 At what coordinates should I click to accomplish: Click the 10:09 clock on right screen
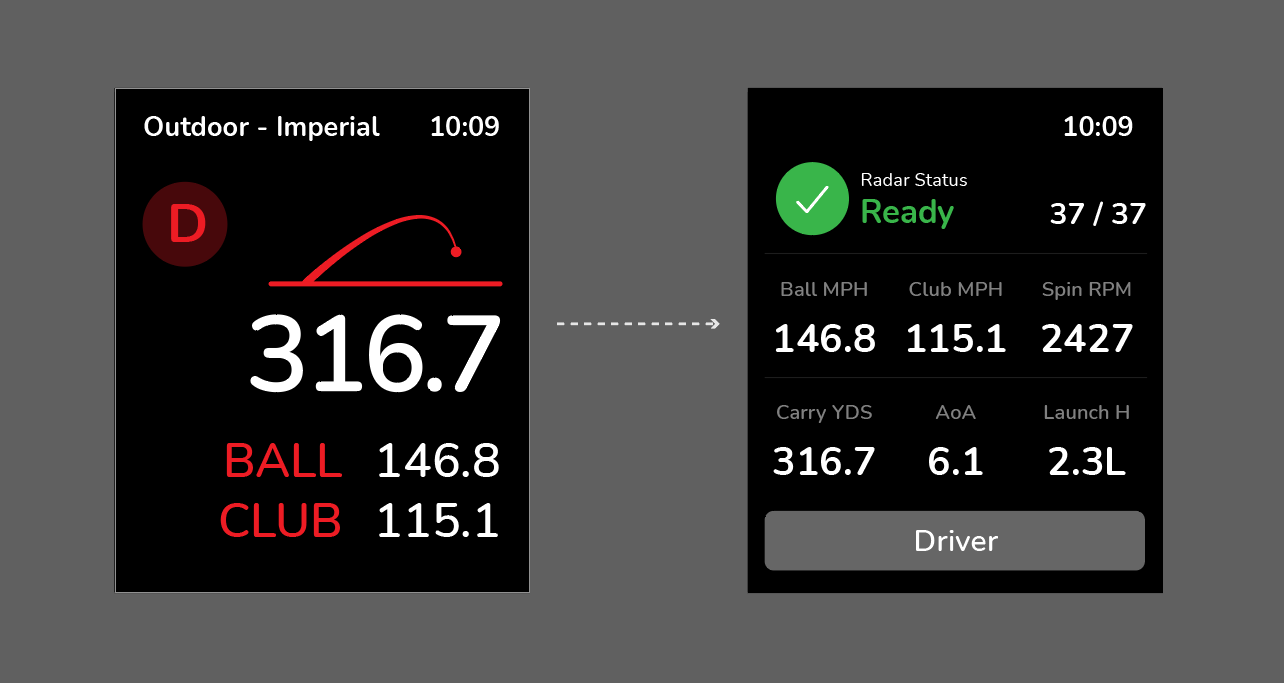(1097, 127)
